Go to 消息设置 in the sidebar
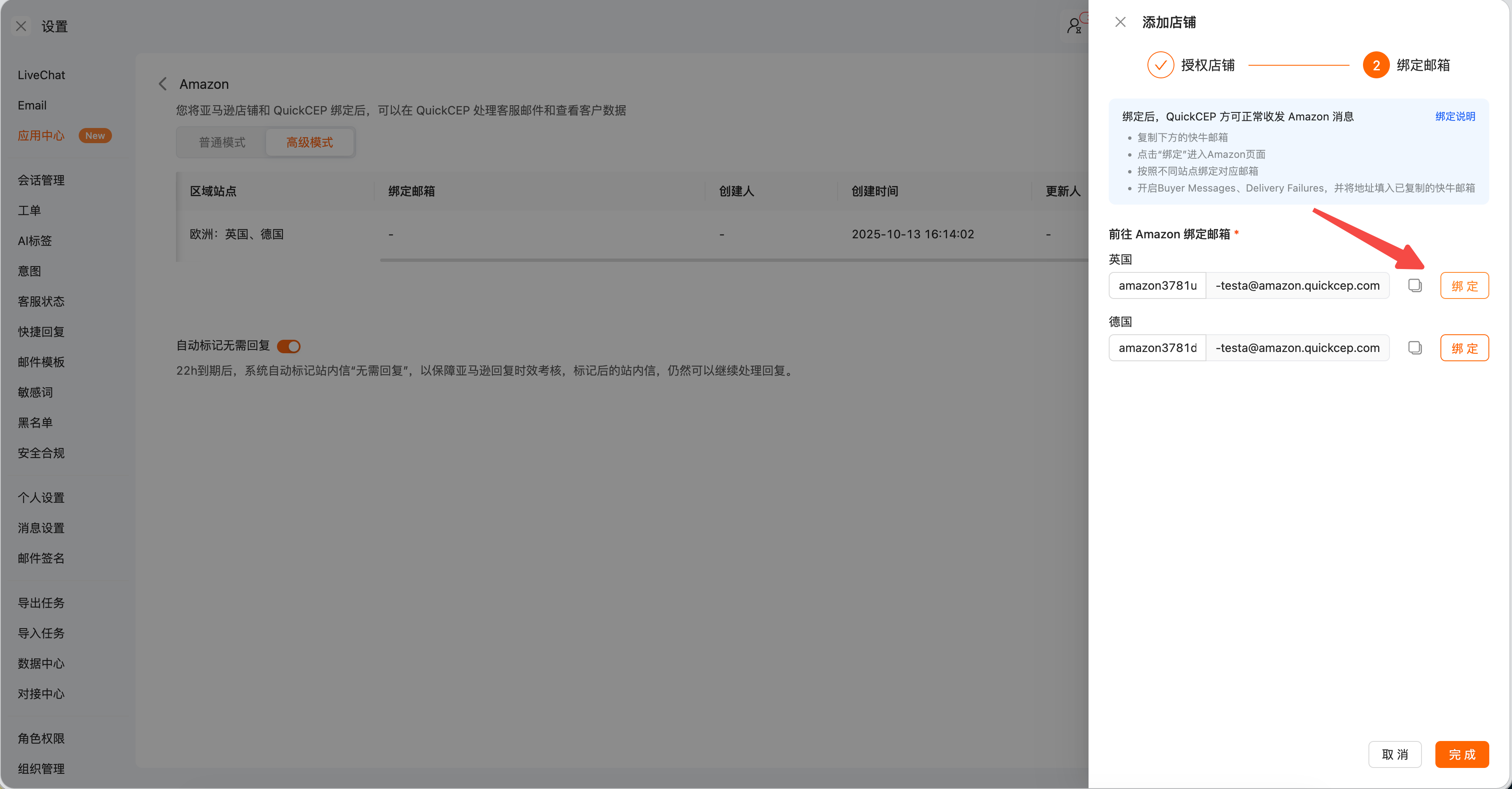The height and width of the screenshot is (789, 1512). 41,528
